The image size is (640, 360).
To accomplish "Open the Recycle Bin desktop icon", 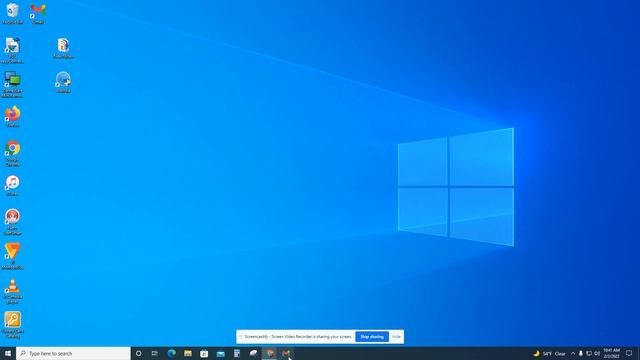I will 13,13.
